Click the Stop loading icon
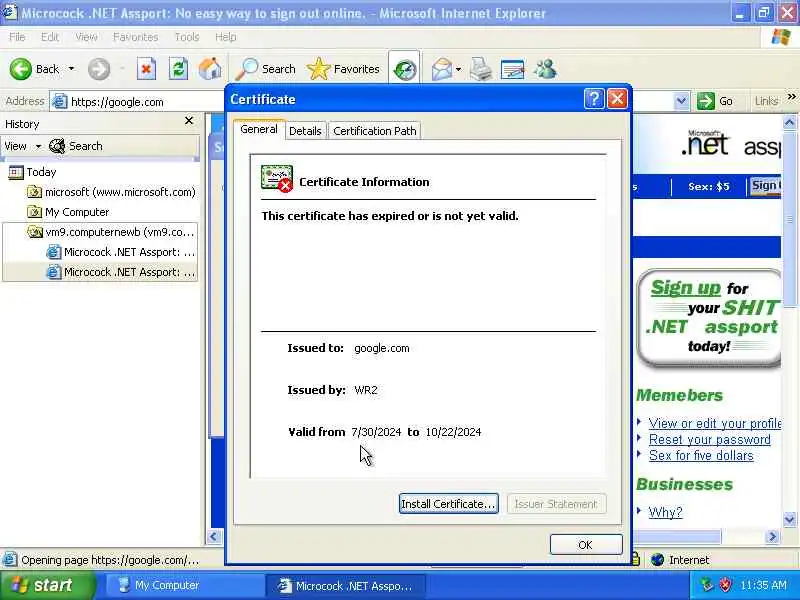 (146, 69)
